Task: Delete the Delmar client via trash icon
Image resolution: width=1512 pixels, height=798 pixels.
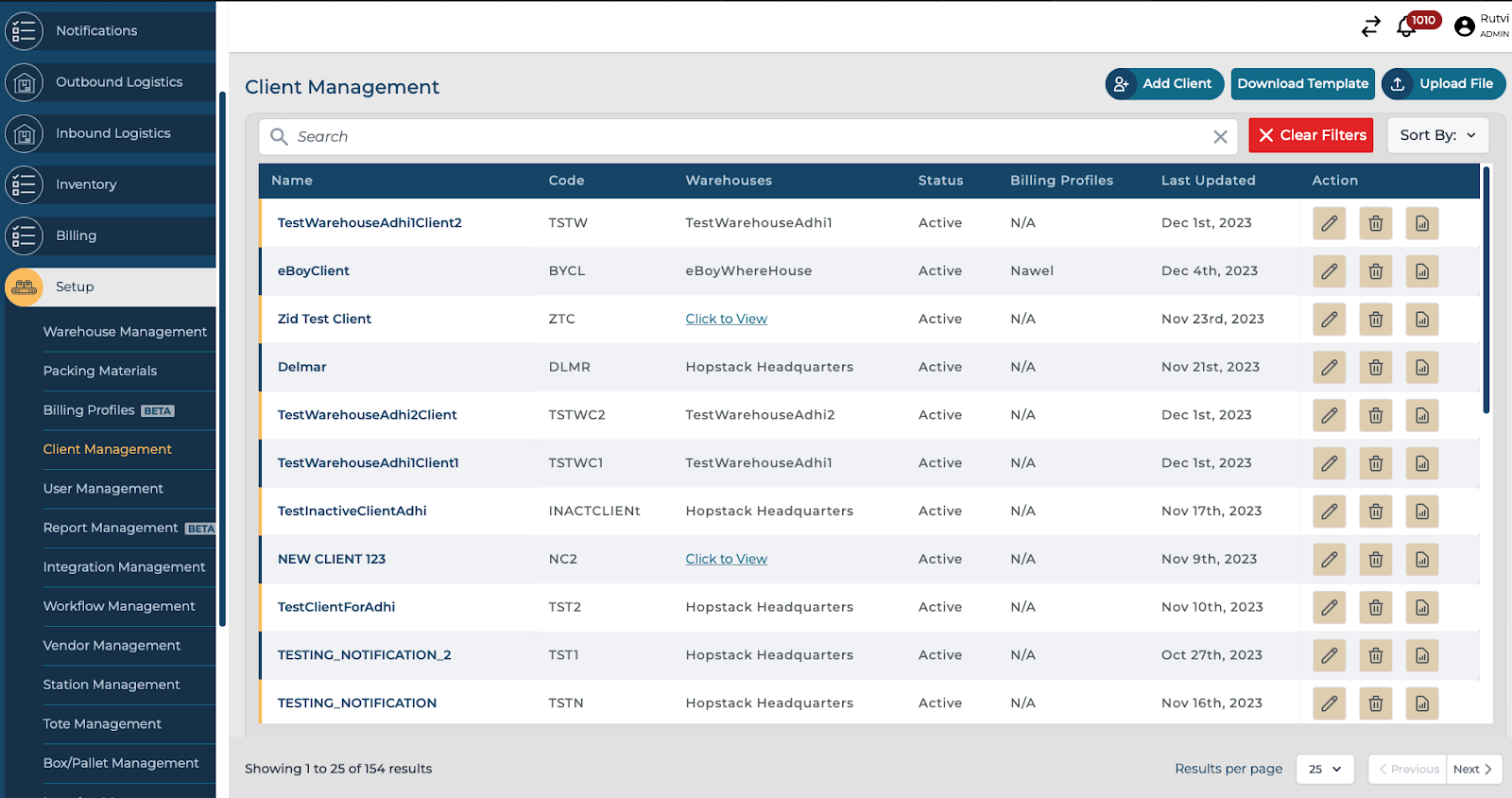Action: 1375,367
